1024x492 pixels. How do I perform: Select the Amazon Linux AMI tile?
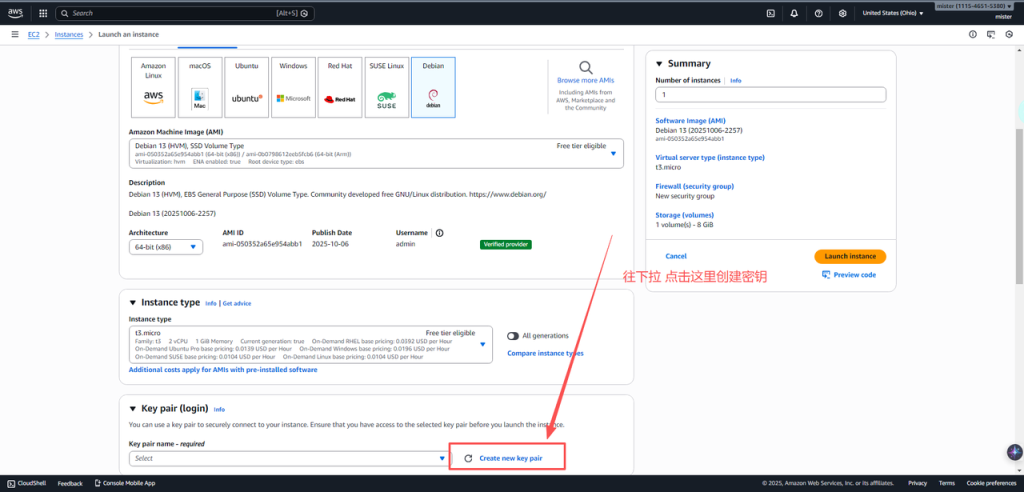[x=153, y=88]
